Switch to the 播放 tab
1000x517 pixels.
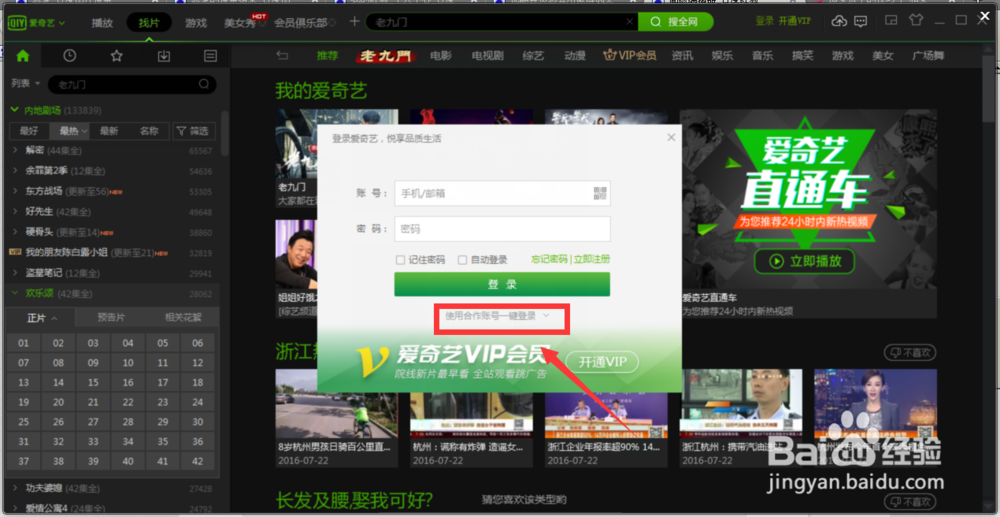[102, 23]
